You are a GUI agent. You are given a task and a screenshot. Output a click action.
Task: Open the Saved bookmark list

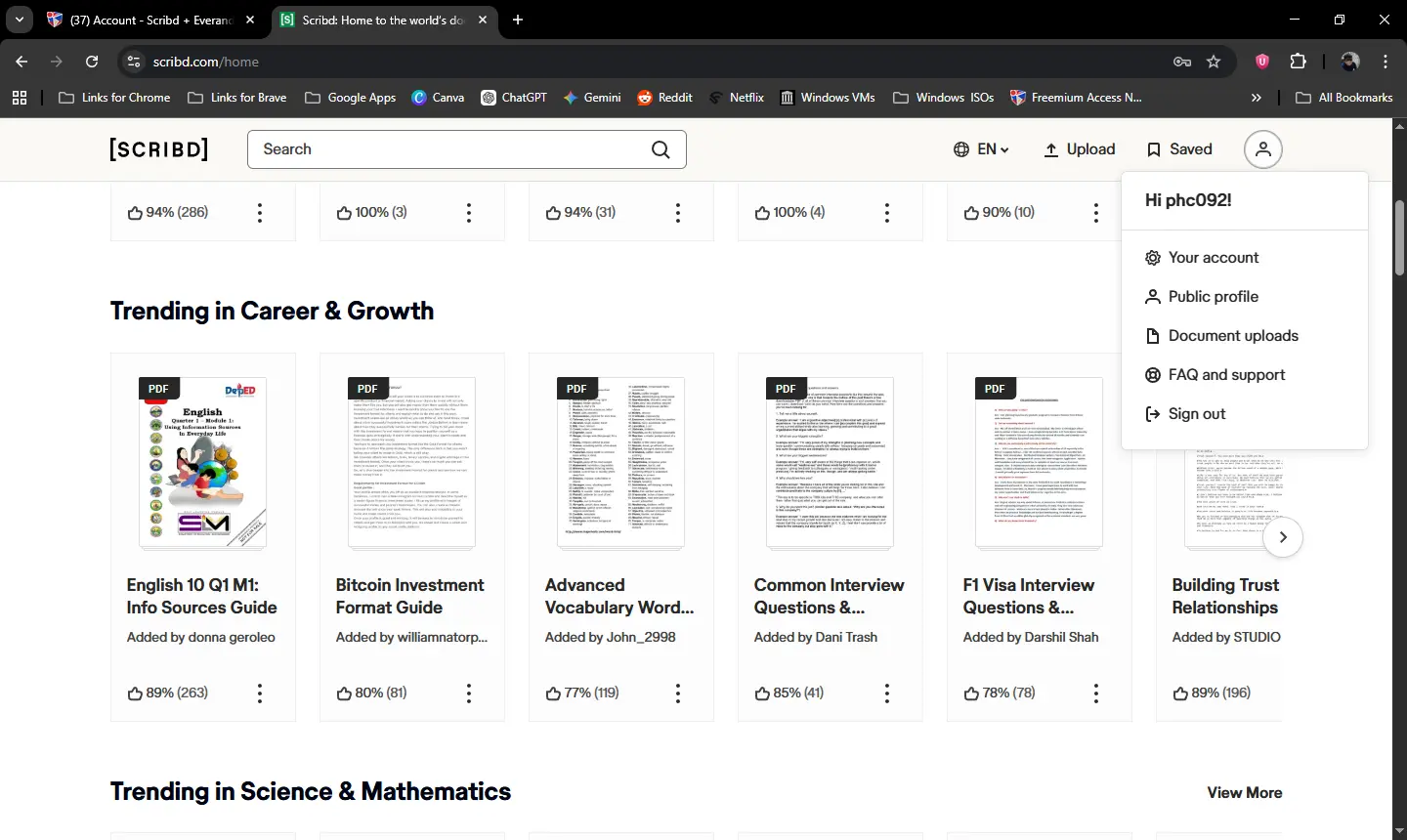1179,149
